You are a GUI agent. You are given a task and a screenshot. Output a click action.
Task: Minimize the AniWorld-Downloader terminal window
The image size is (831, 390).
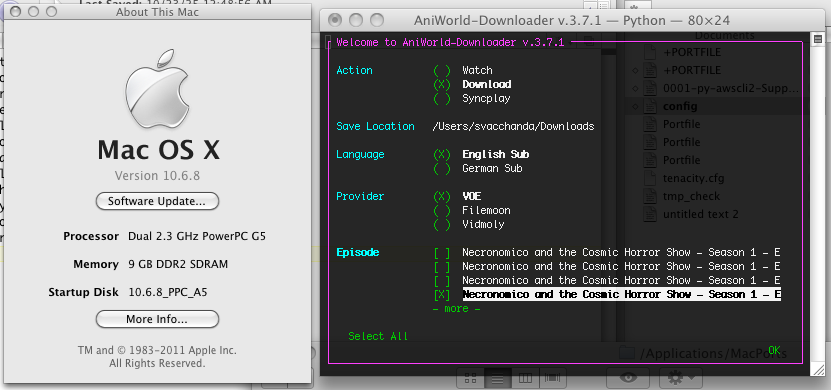[x=356, y=21]
